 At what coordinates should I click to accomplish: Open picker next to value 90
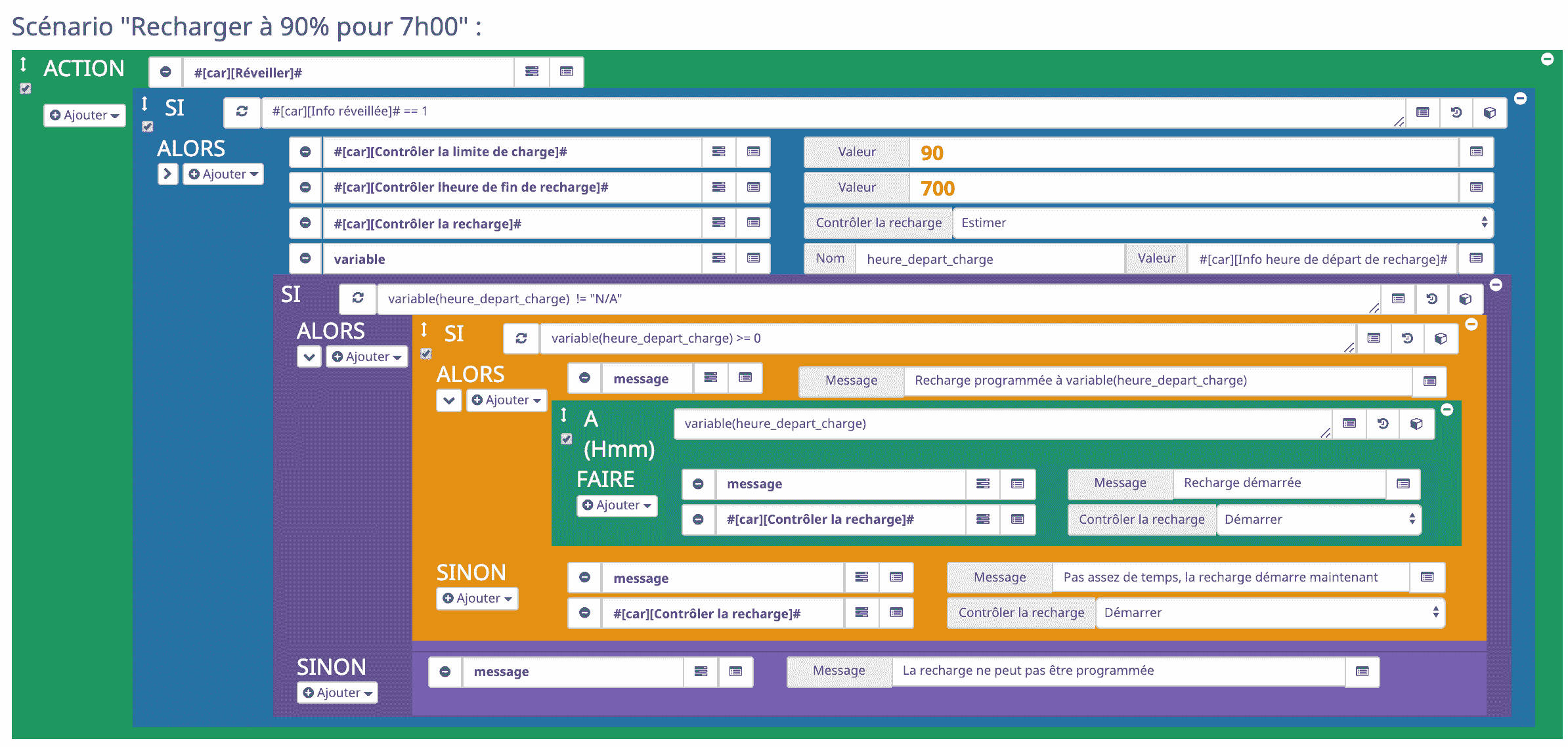pyautogui.click(x=1476, y=152)
